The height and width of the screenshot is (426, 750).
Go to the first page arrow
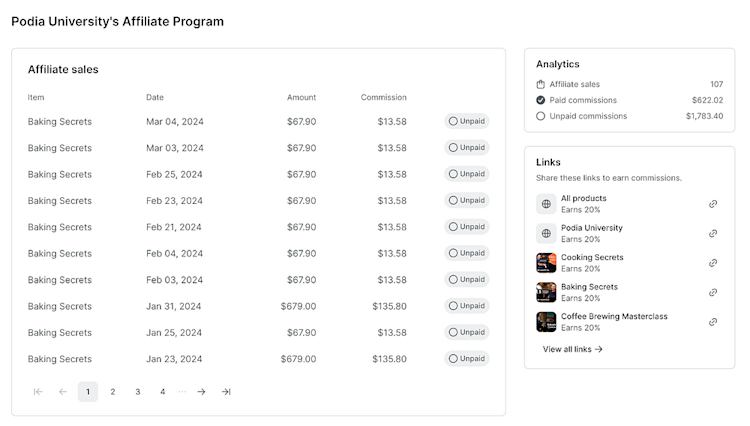38,392
